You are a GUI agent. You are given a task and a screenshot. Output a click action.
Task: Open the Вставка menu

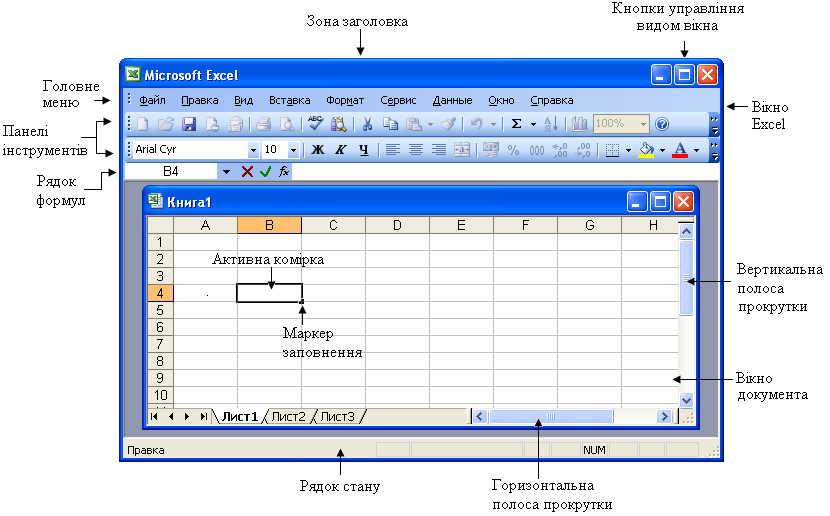coord(290,100)
